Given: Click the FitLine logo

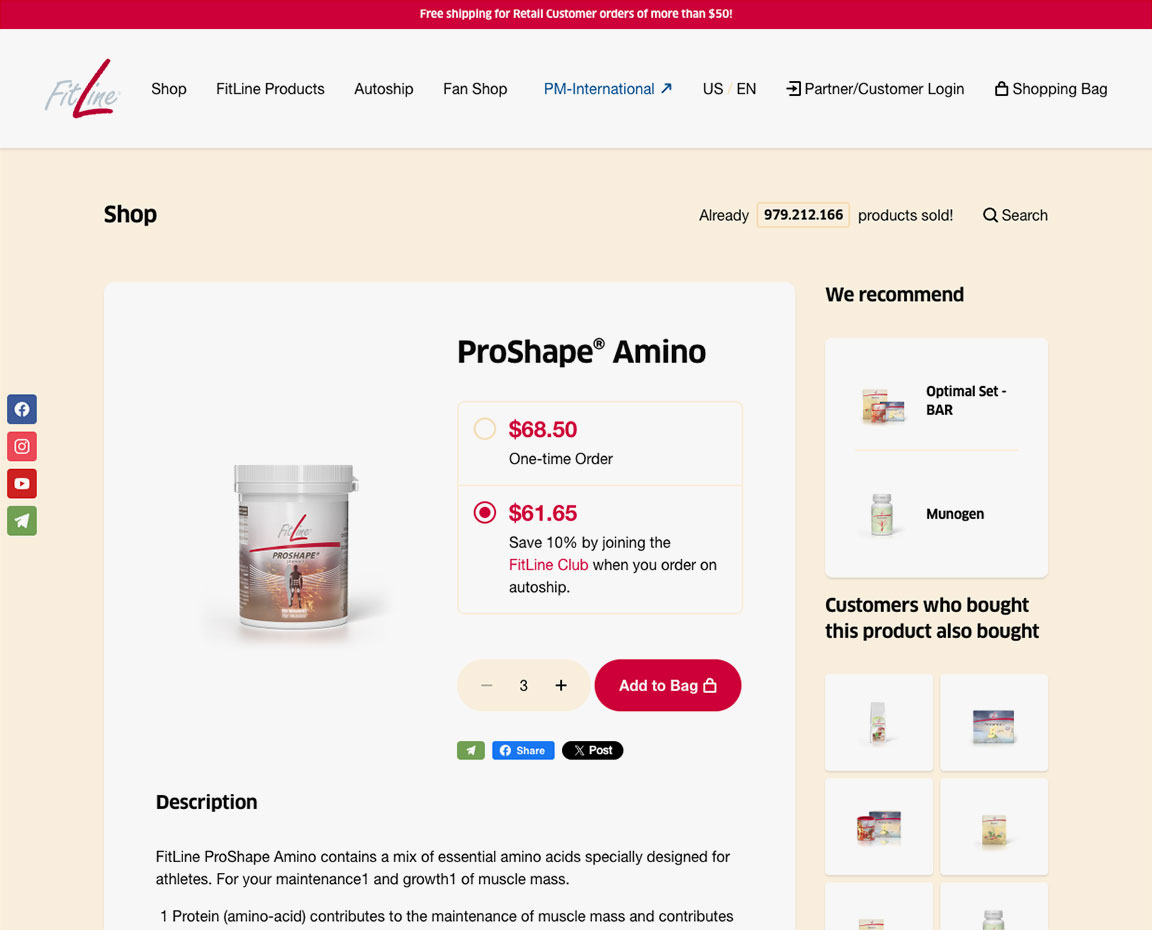Looking at the screenshot, I should (x=82, y=89).
